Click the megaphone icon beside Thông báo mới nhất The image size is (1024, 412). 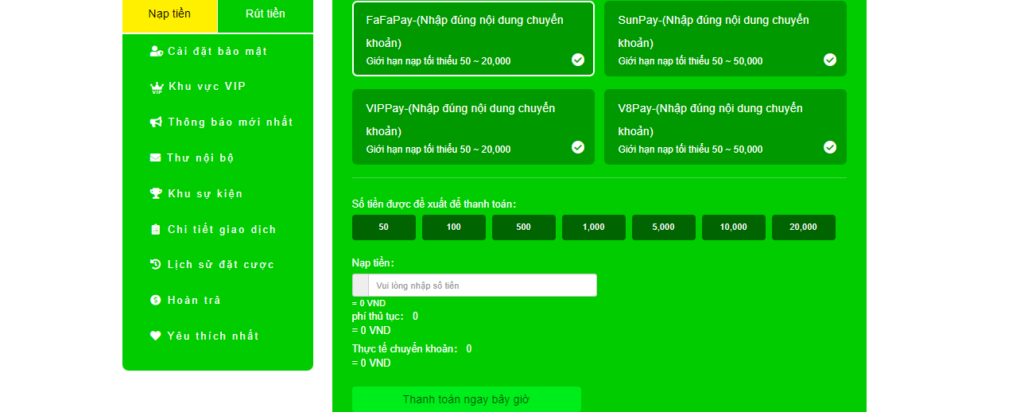click(155, 122)
